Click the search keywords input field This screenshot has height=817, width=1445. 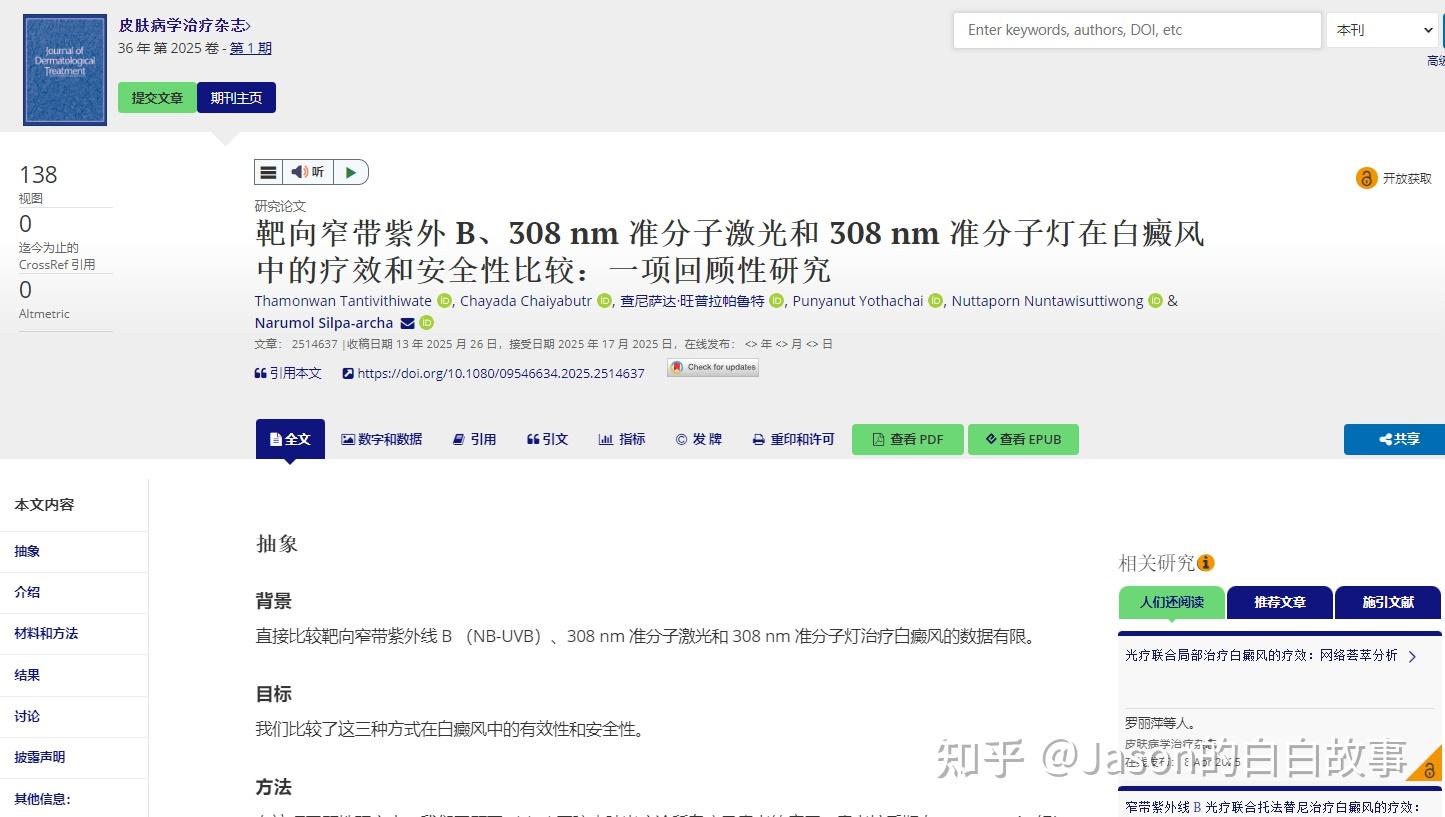(1135, 30)
